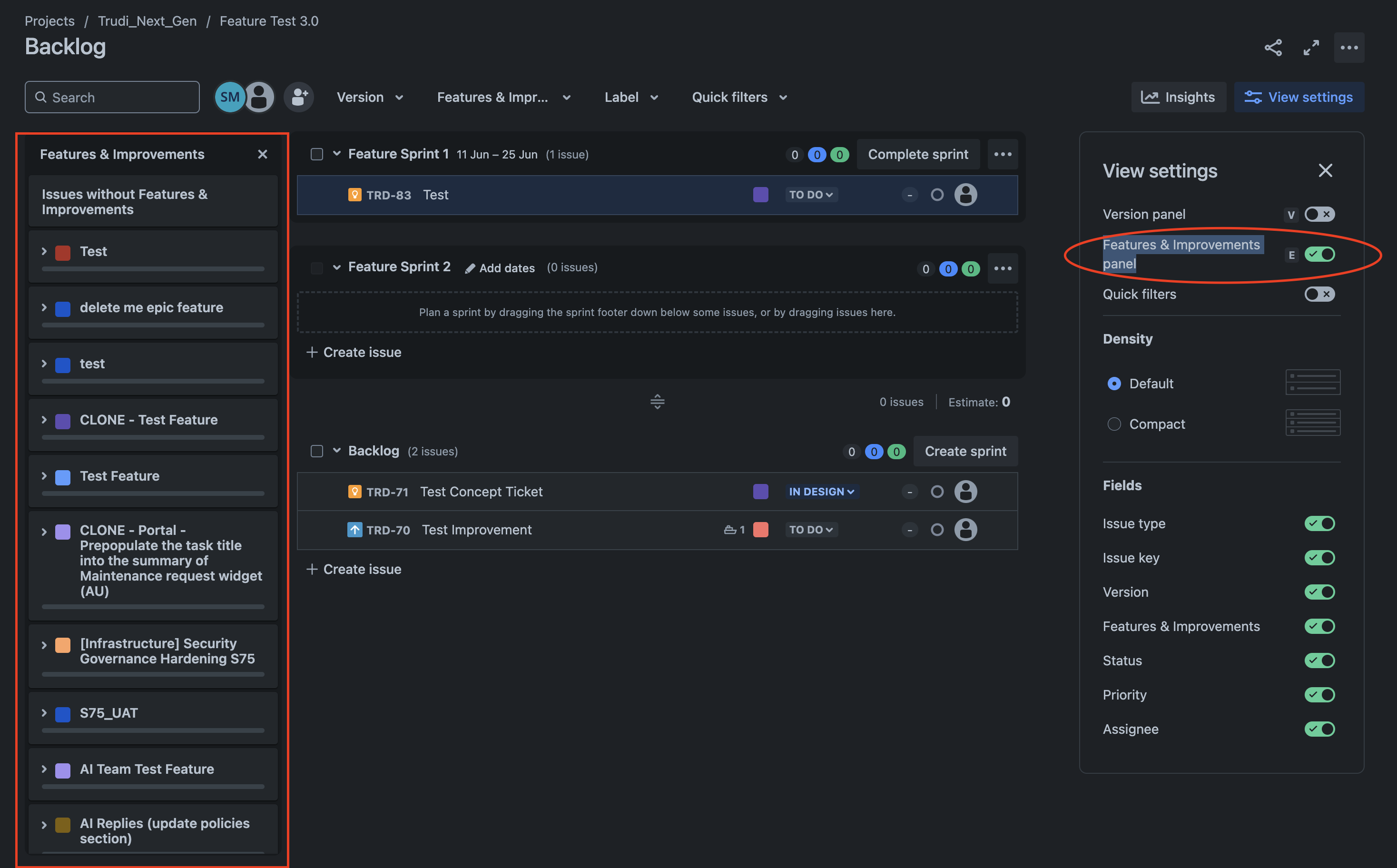Open the TO DO status dropdown for TRD-83
The height and width of the screenshot is (868, 1397).
click(x=810, y=195)
